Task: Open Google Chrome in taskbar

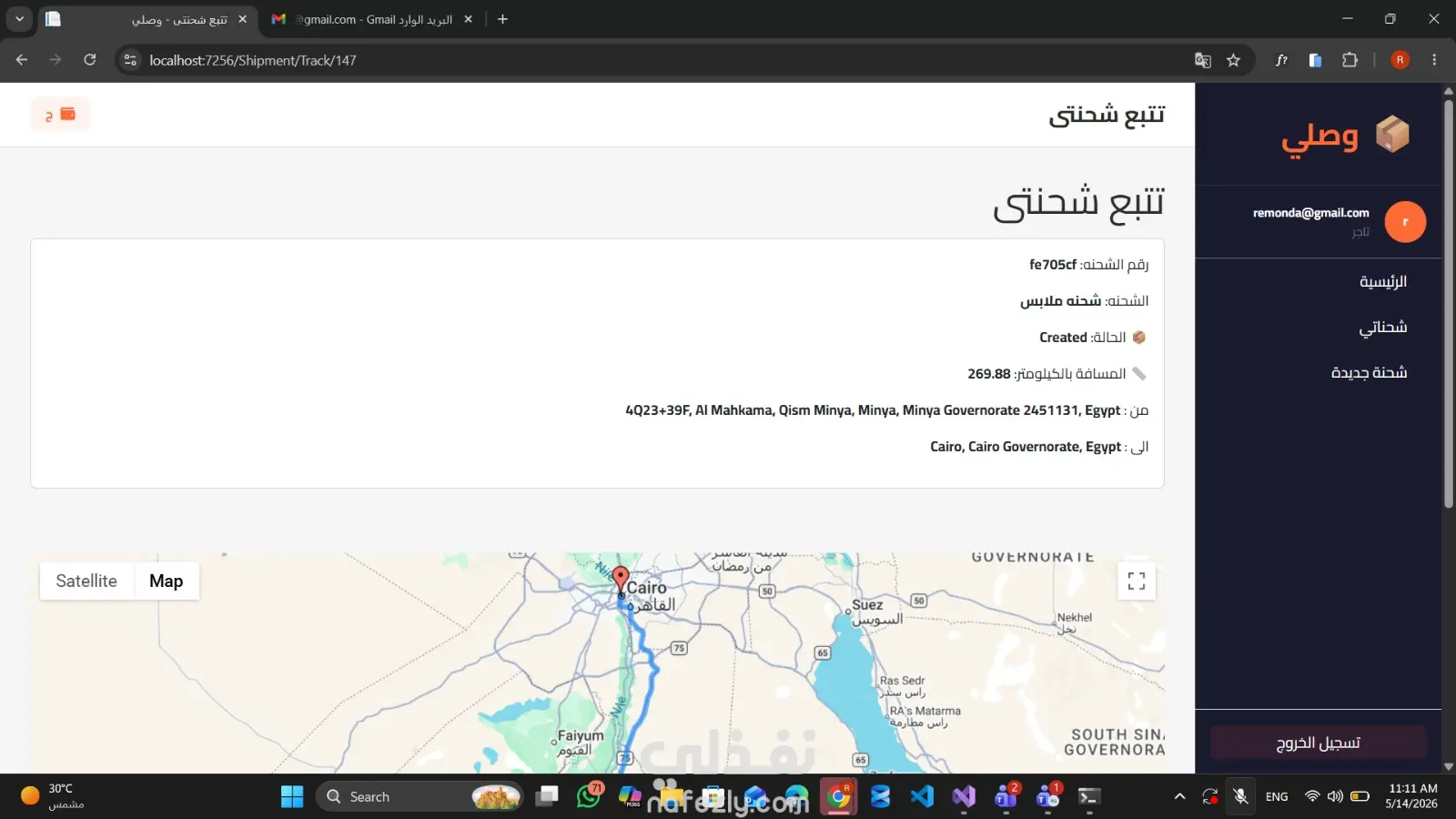Action: (838, 797)
